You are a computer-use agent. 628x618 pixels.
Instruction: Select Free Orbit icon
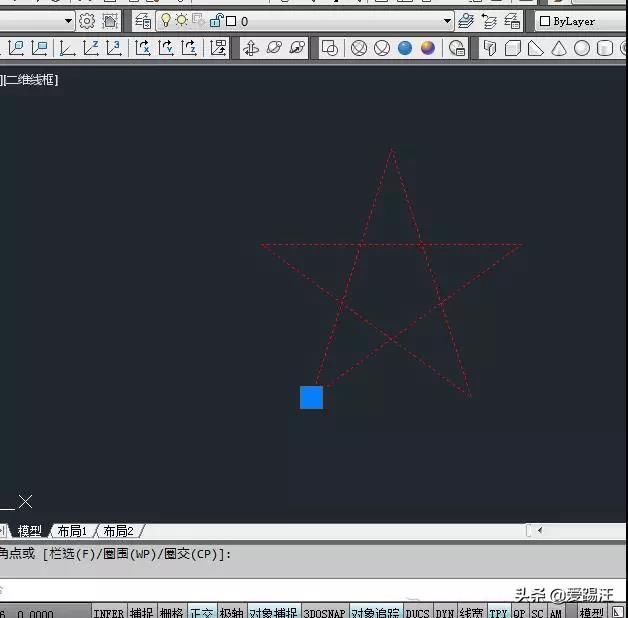pyautogui.click(x=274, y=48)
